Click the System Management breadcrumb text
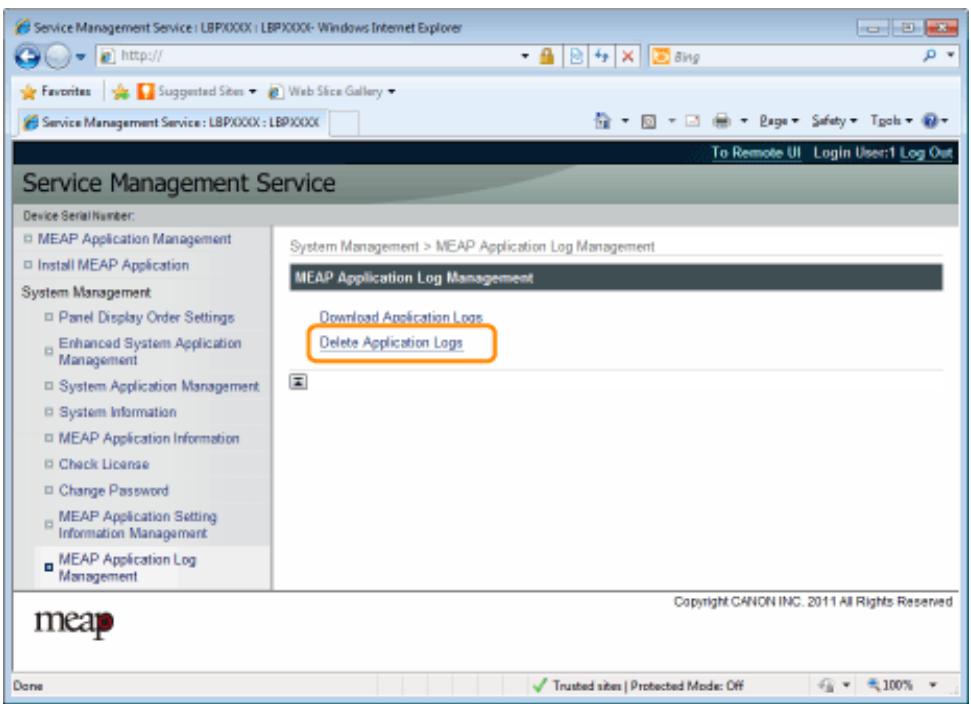The height and width of the screenshot is (704, 971). (x=354, y=246)
